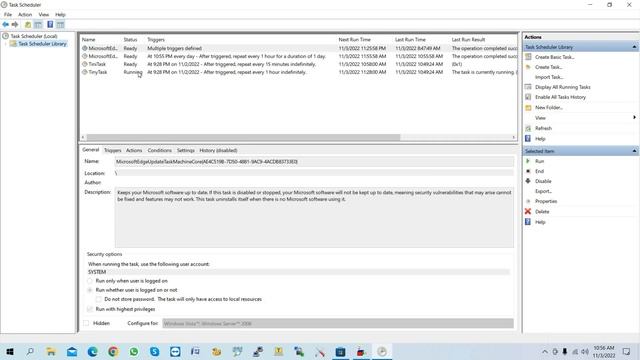The image size is (640, 360).
Task: Click the Enable All Tasks History link
Action: click(x=560, y=97)
